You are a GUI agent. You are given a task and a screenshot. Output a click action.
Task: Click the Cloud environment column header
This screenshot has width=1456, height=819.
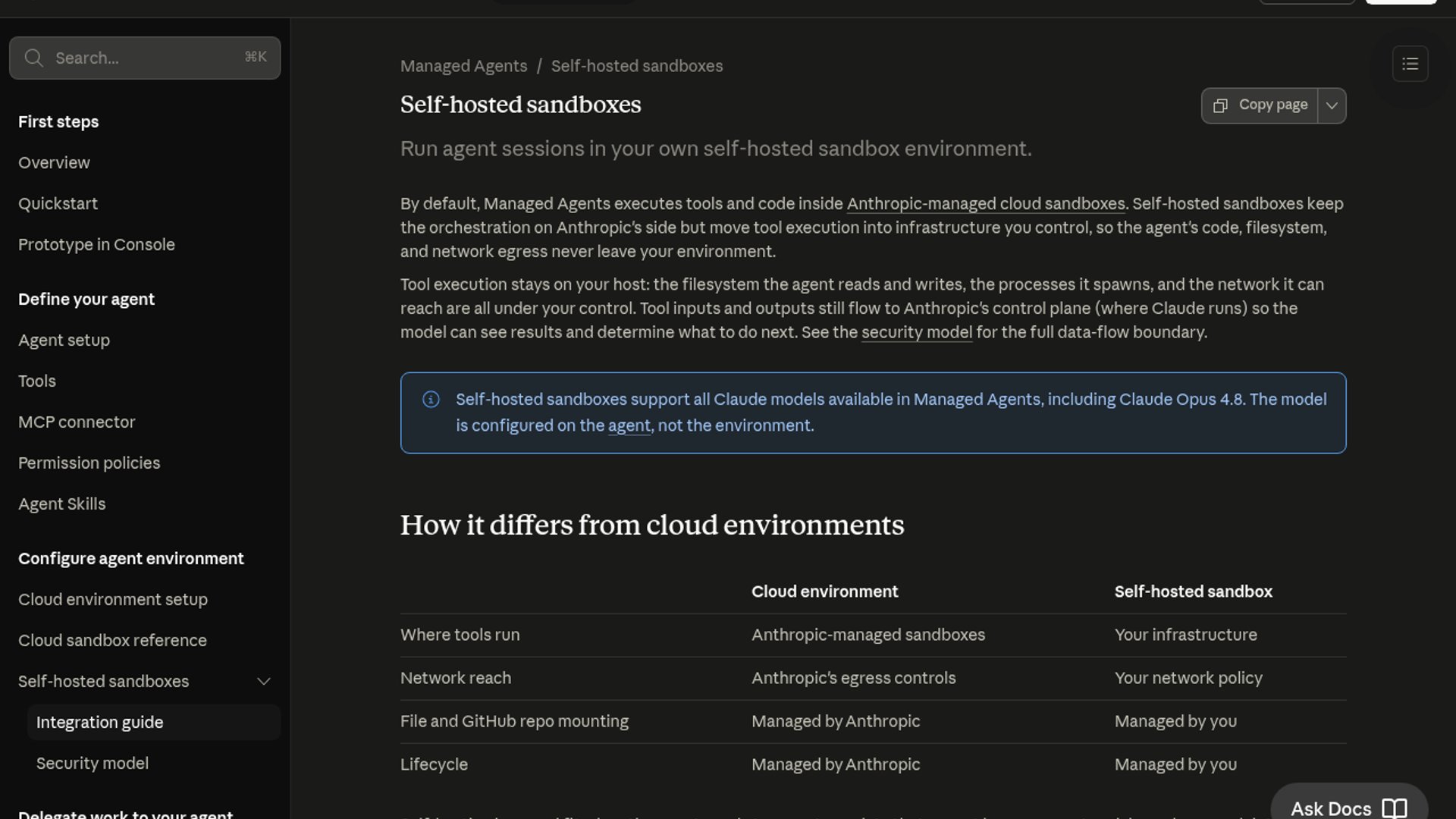pyautogui.click(x=824, y=591)
